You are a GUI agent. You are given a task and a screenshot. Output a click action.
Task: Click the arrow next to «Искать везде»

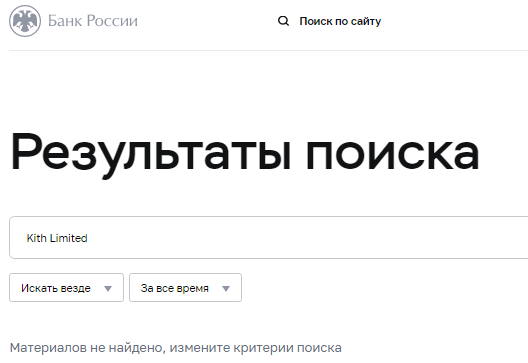pyautogui.click(x=108, y=289)
